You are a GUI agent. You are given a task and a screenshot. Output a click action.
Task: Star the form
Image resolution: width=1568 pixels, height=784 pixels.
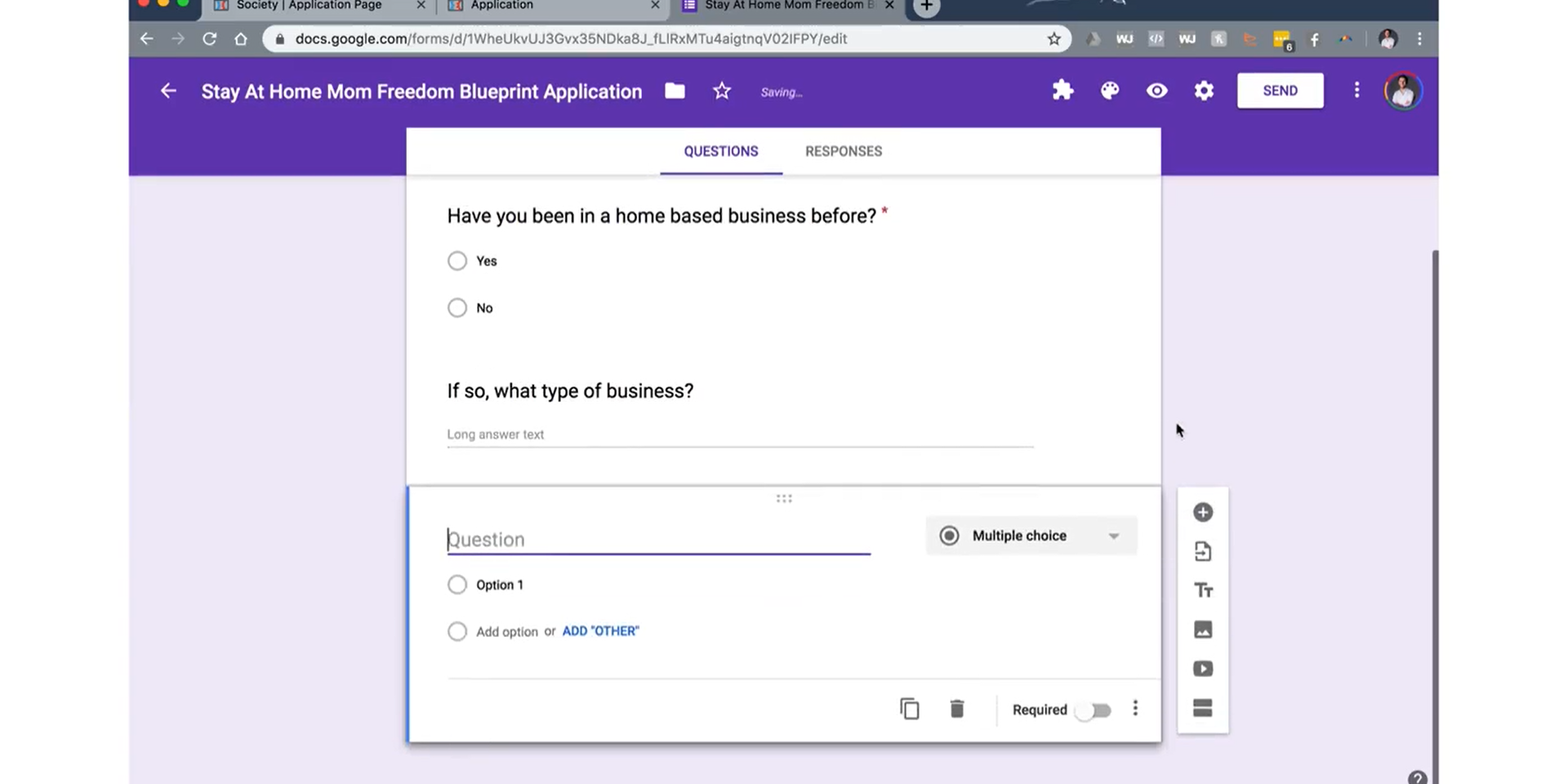pos(722,91)
